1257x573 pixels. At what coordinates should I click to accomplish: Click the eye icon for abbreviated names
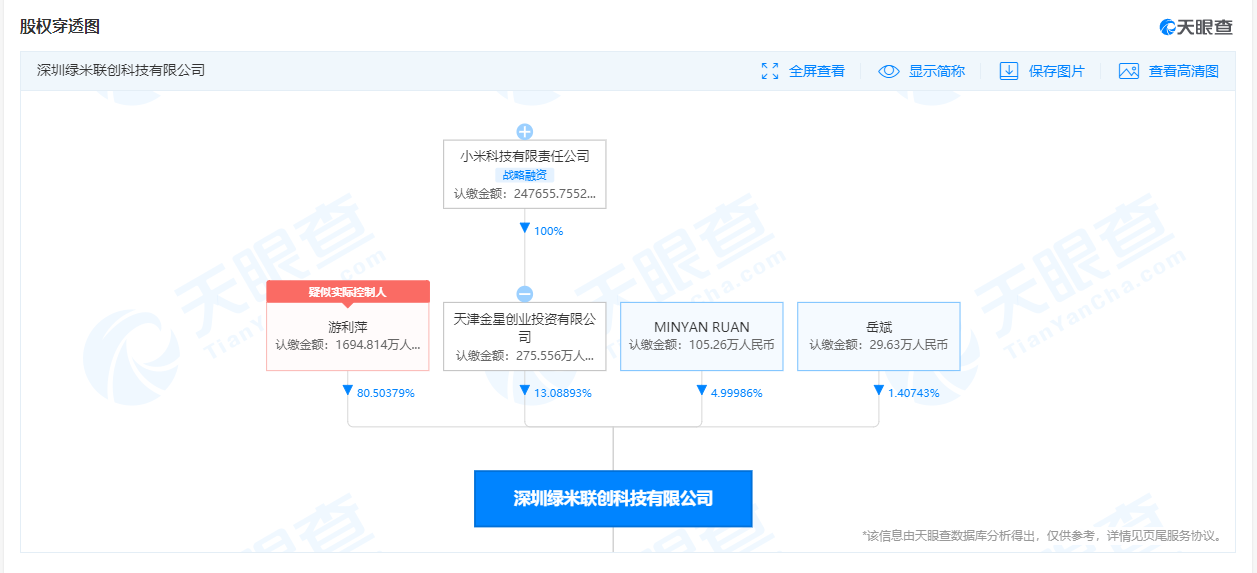889,71
